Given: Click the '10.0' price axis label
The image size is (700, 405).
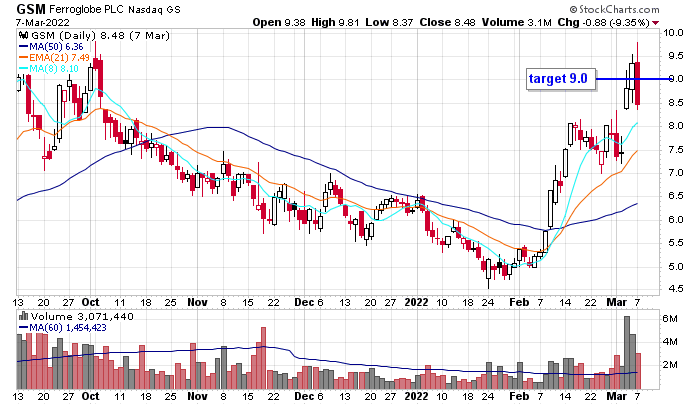Looking at the screenshot, I should [673, 33].
